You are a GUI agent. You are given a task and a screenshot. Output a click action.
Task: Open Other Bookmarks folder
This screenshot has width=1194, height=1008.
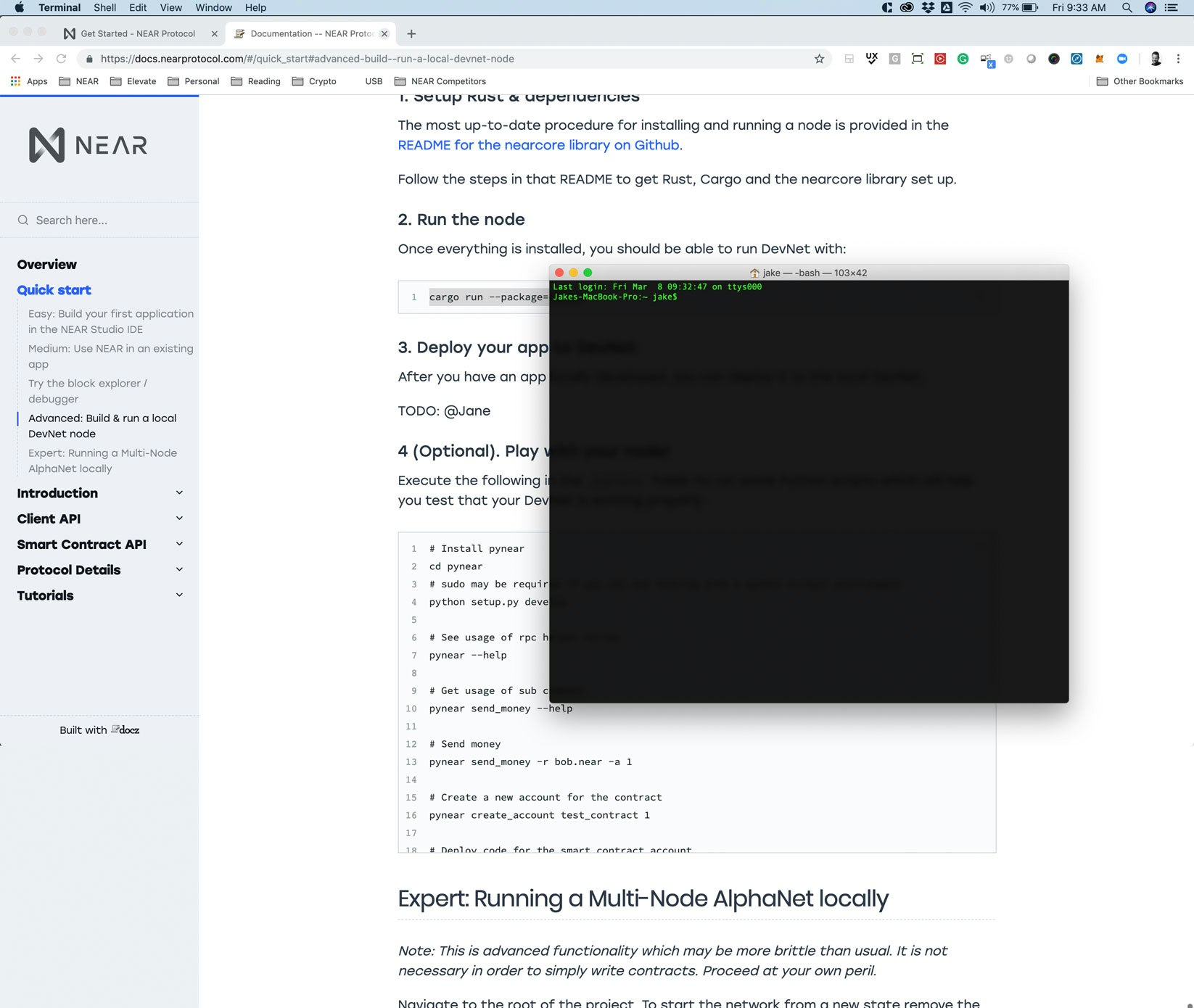click(x=1140, y=81)
